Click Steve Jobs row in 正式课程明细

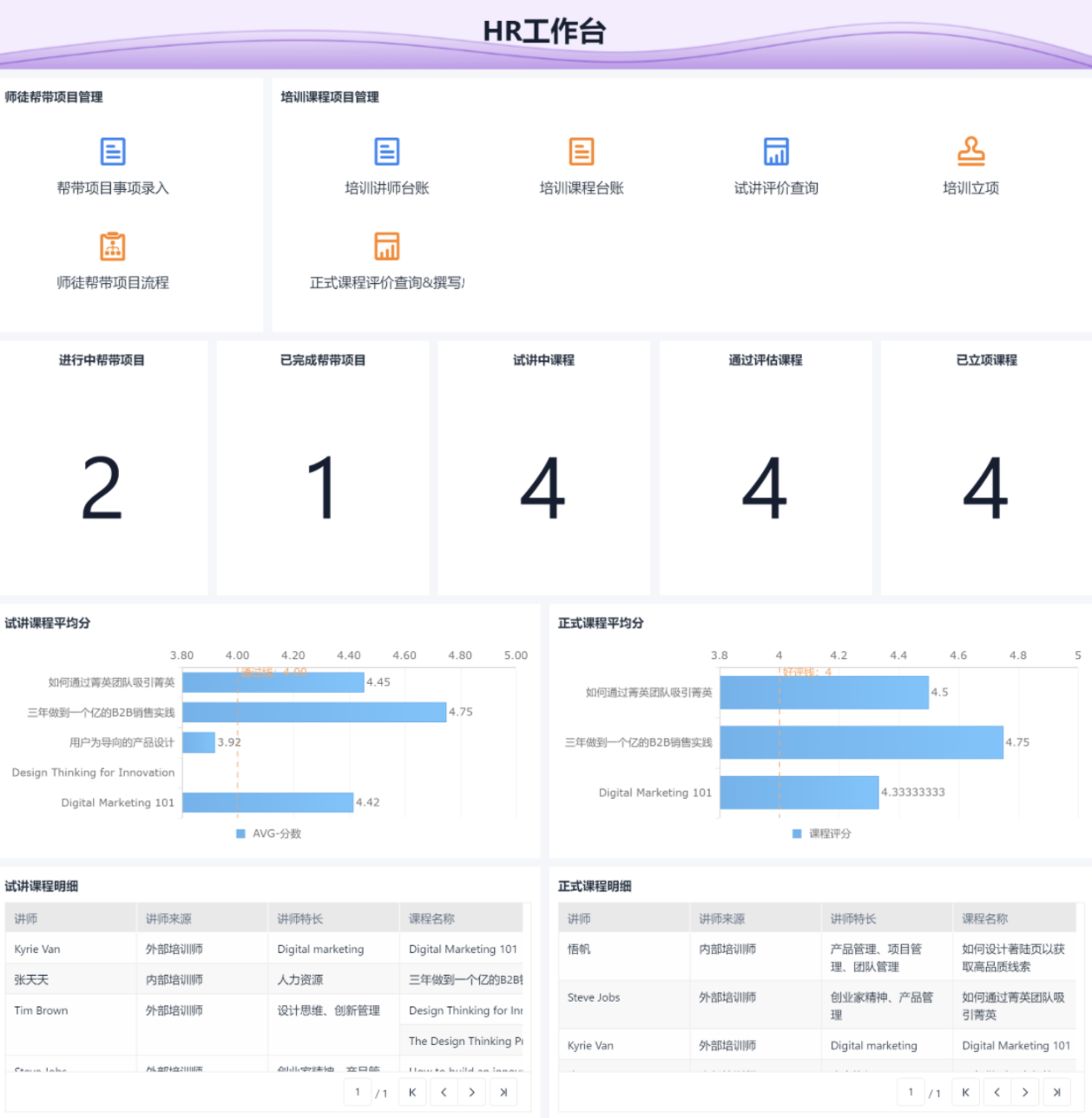pos(817,1006)
